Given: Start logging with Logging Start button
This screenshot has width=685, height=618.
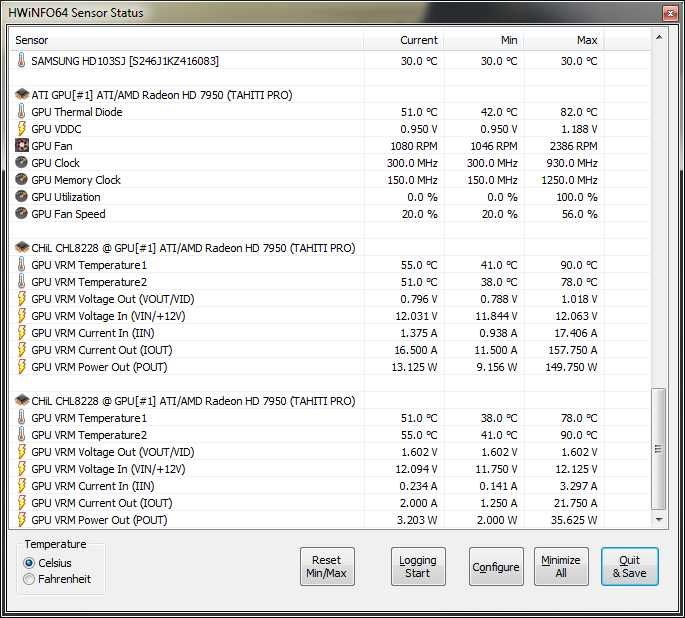Looking at the screenshot, I should point(418,566).
